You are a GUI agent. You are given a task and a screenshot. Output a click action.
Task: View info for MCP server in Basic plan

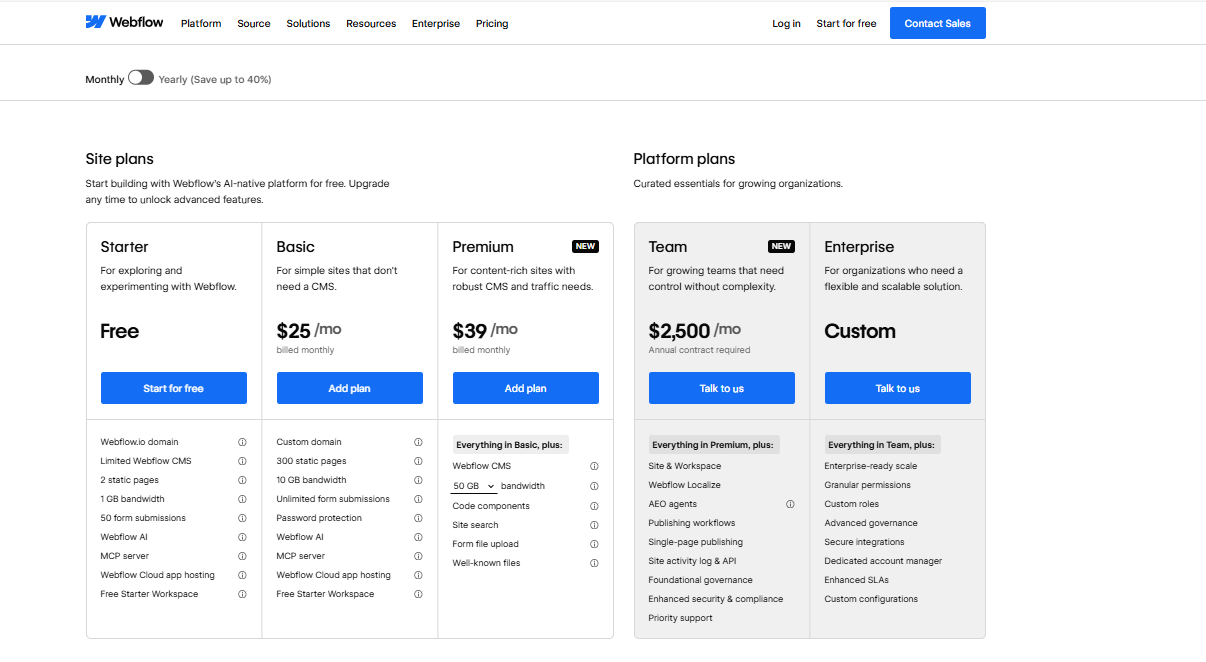pos(418,556)
